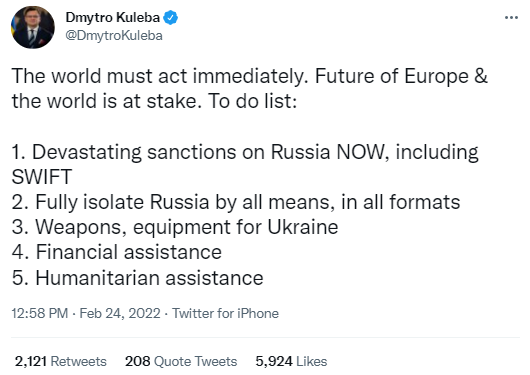Open the Dmytro Kuleba display name link

(113, 18)
